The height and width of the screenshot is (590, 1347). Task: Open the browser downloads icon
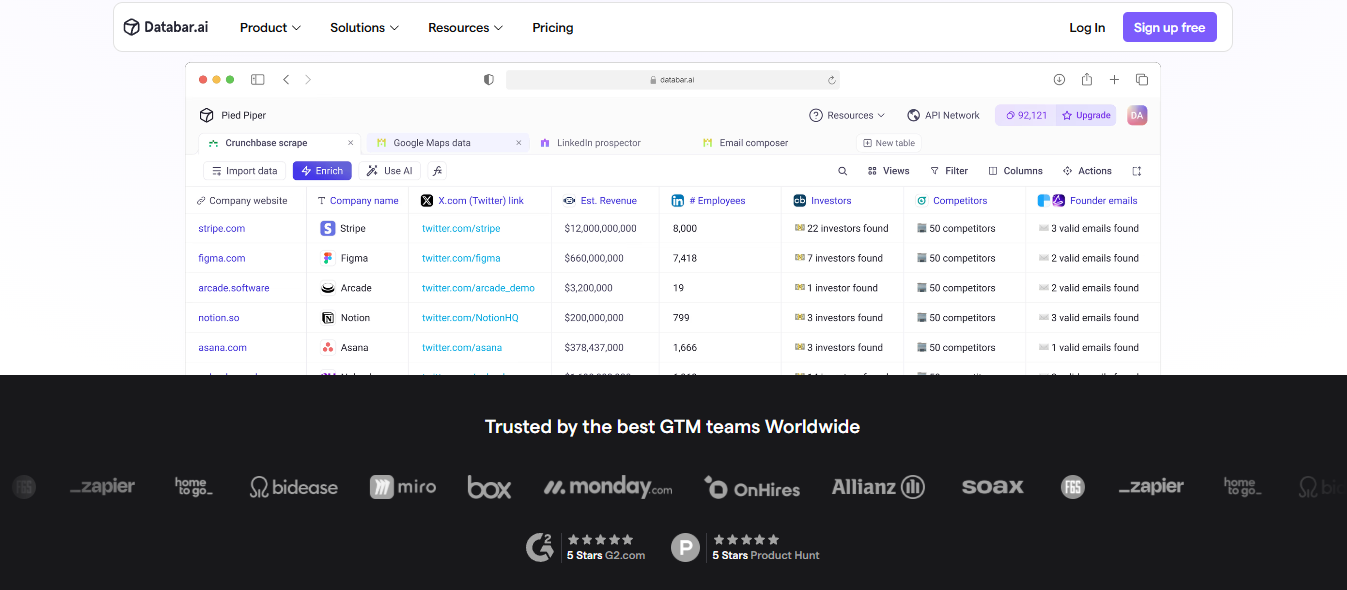[x=1059, y=79]
